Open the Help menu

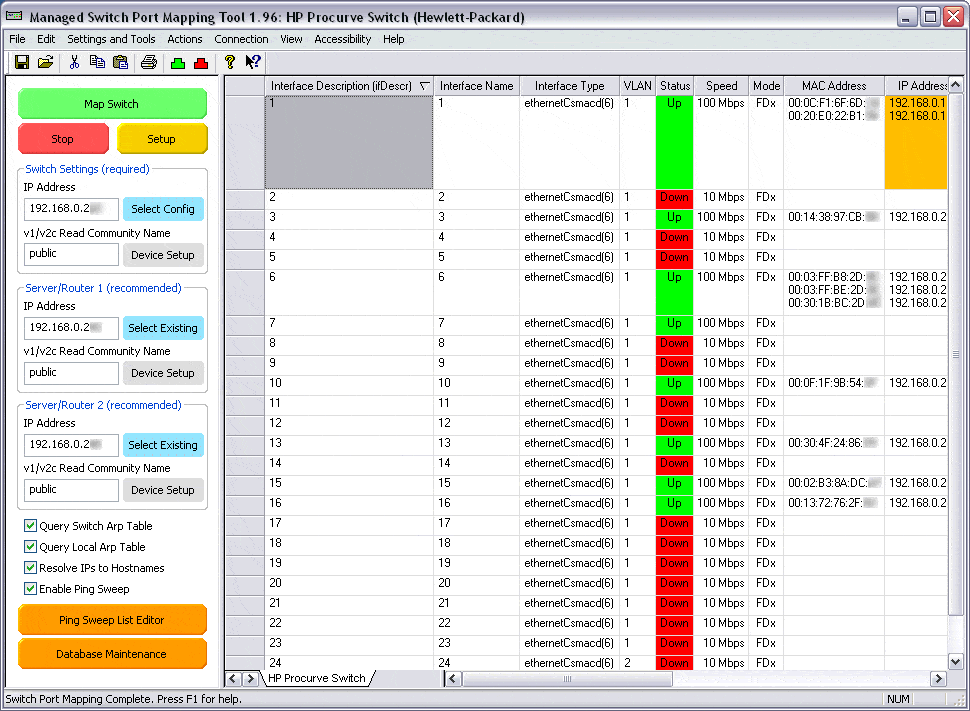393,39
